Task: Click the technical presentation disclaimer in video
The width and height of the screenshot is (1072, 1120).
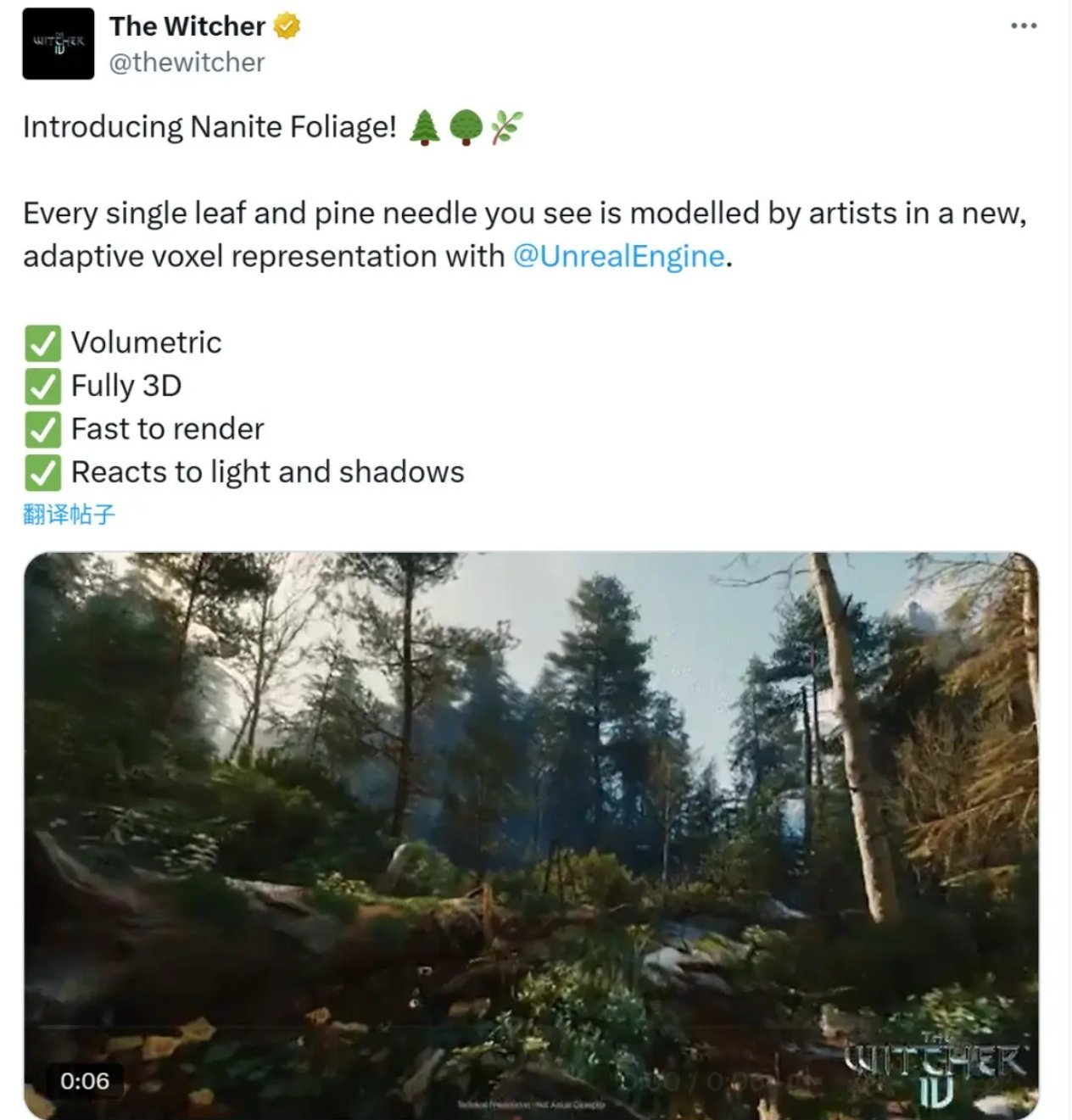Action: coord(531,1104)
